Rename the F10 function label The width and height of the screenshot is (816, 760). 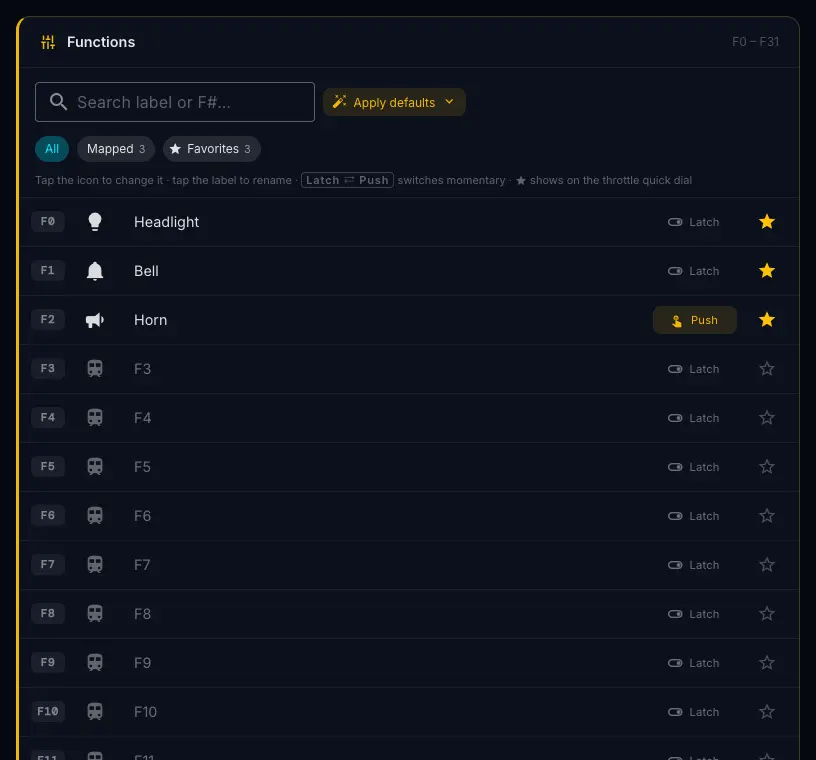[x=145, y=711]
